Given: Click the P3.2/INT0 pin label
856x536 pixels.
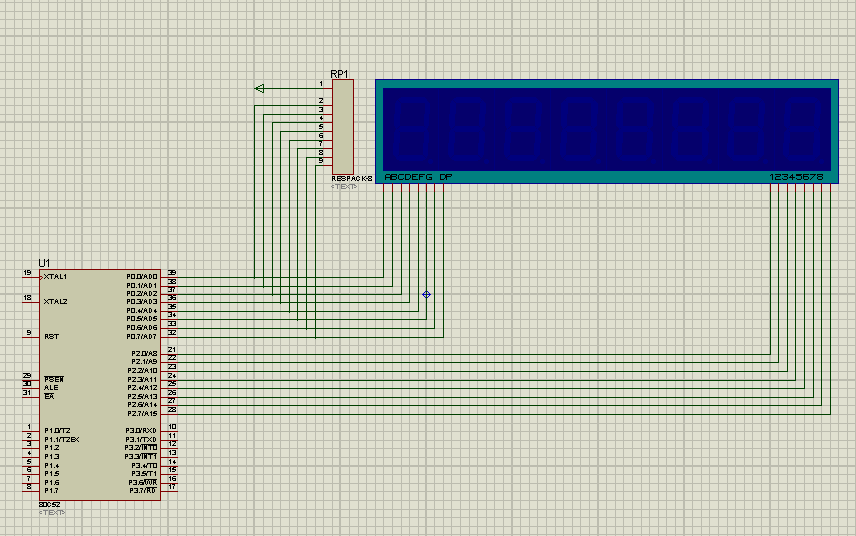Looking at the screenshot, I should click(x=141, y=448).
